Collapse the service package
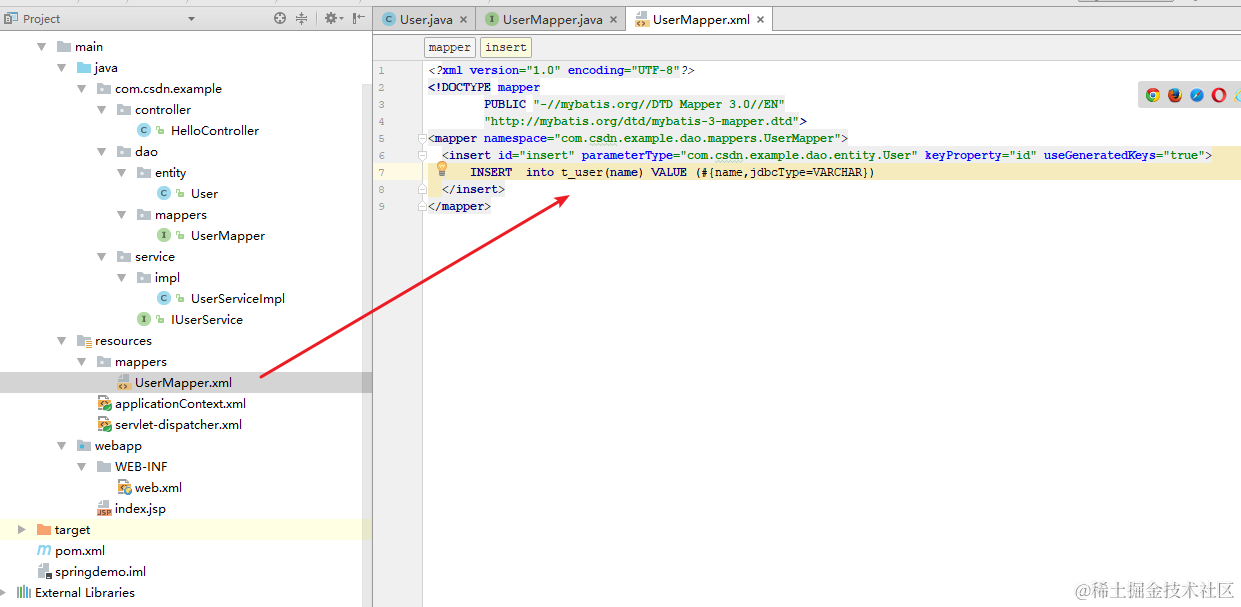1241x607 pixels. (102, 256)
